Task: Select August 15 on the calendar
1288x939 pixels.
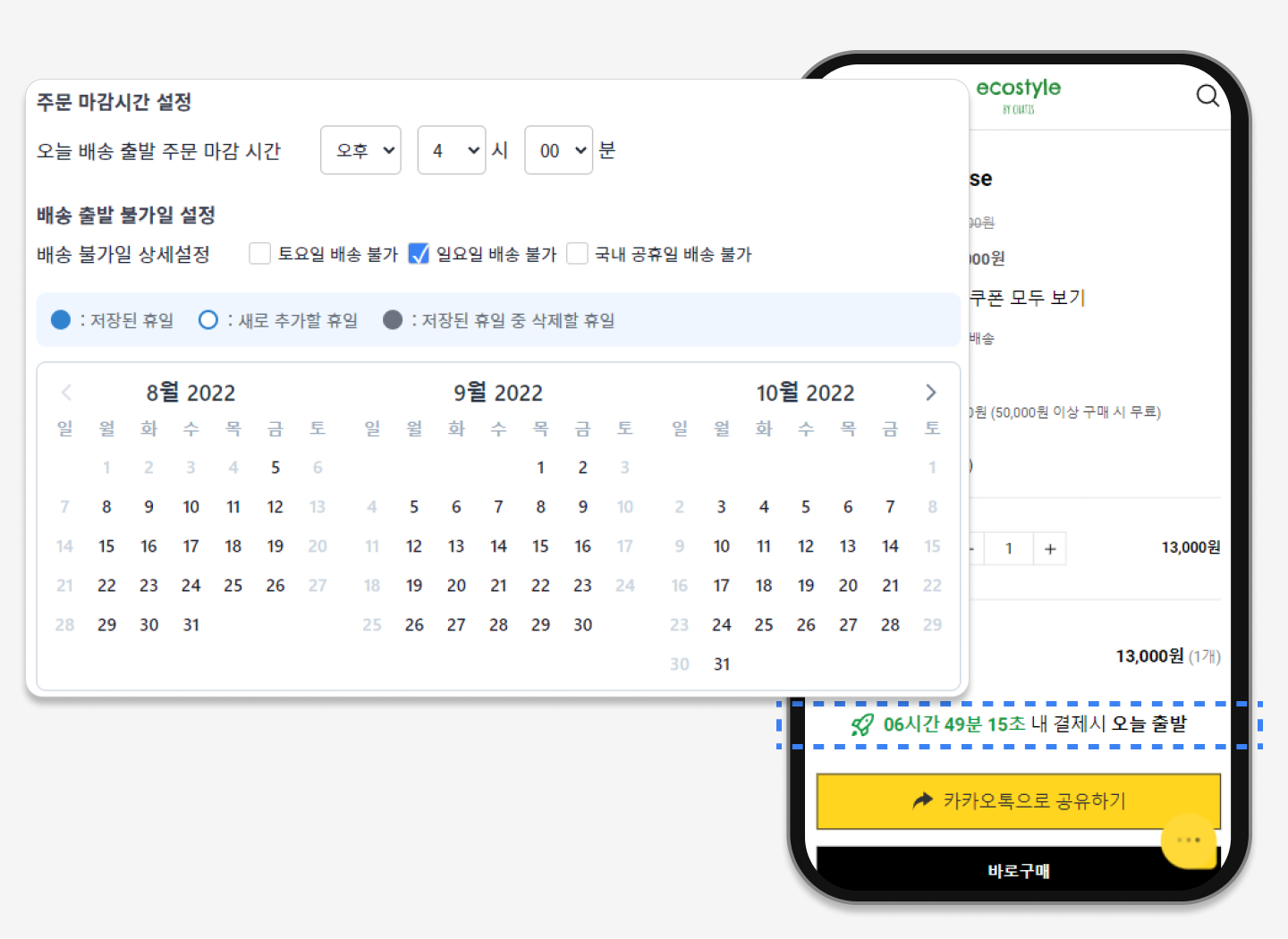Action: (106, 546)
